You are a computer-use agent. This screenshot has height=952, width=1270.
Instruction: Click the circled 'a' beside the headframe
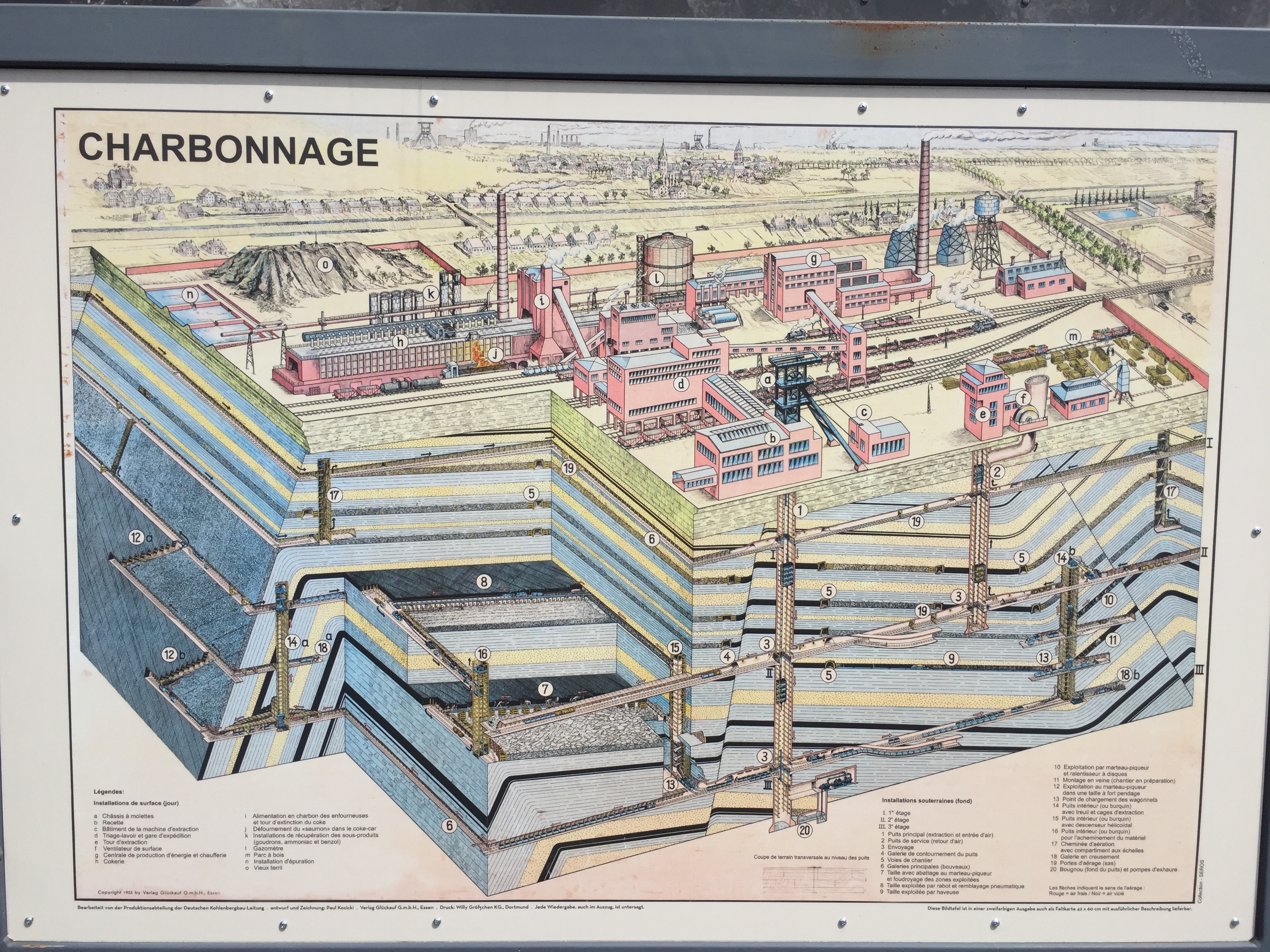tap(767, 380)
